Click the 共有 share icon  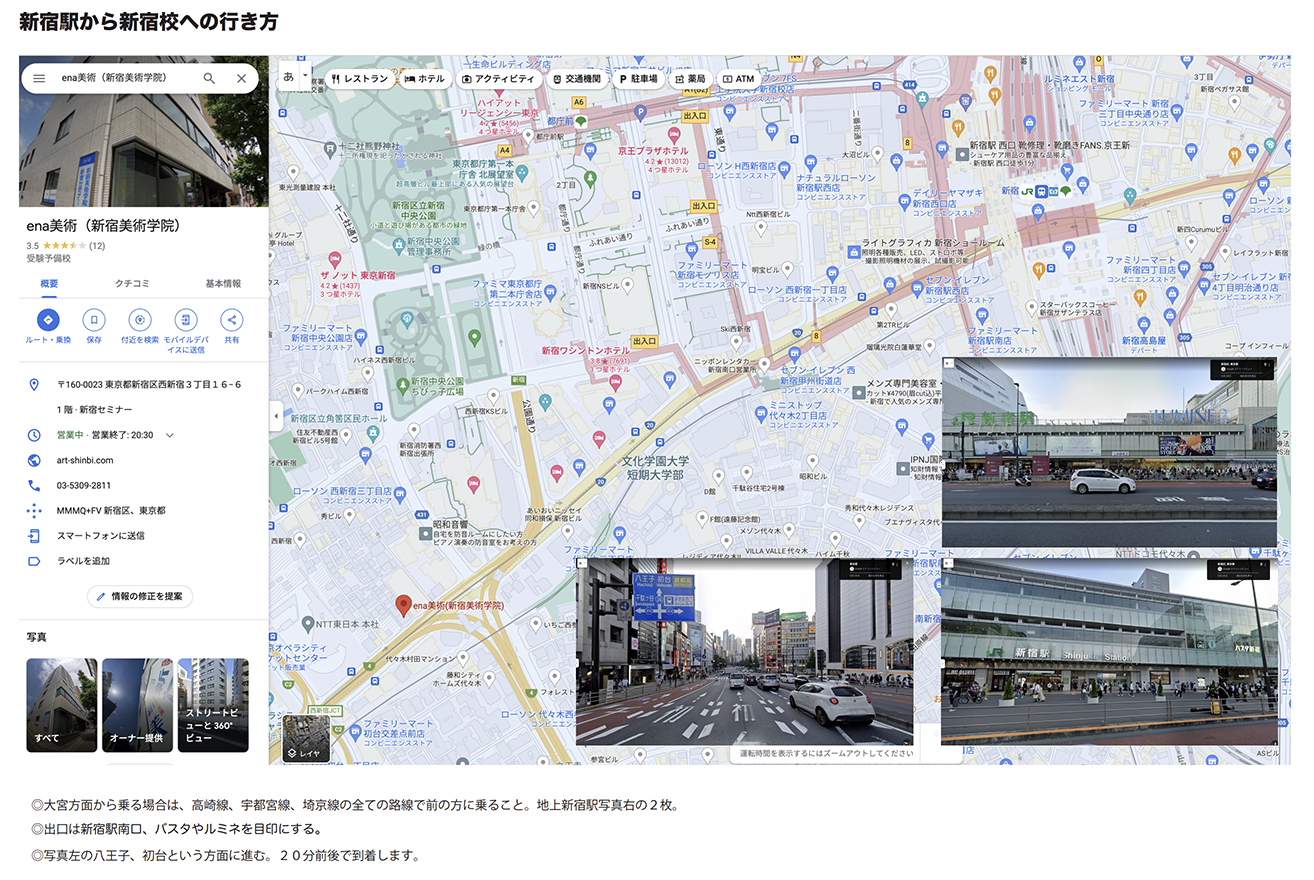[x=231, y=320]
